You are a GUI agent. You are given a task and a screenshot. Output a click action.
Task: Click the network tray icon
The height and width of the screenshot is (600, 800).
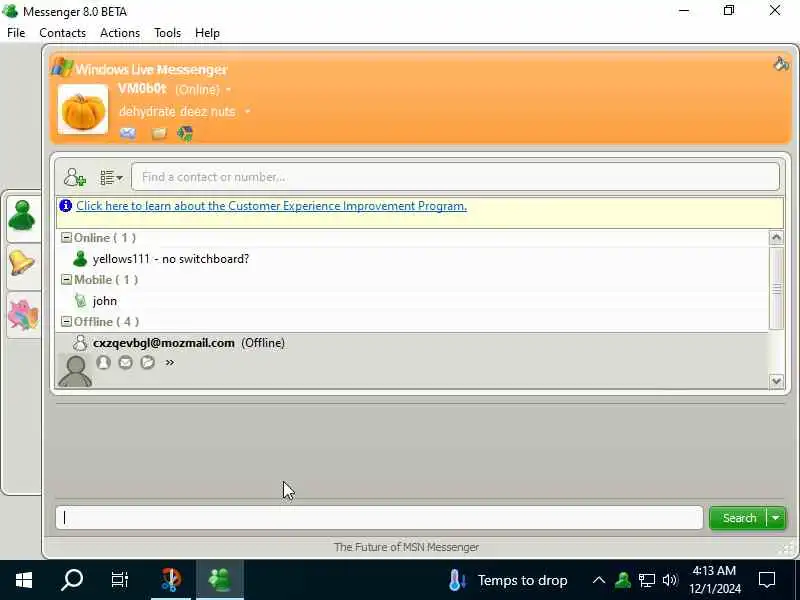[646, 580]
